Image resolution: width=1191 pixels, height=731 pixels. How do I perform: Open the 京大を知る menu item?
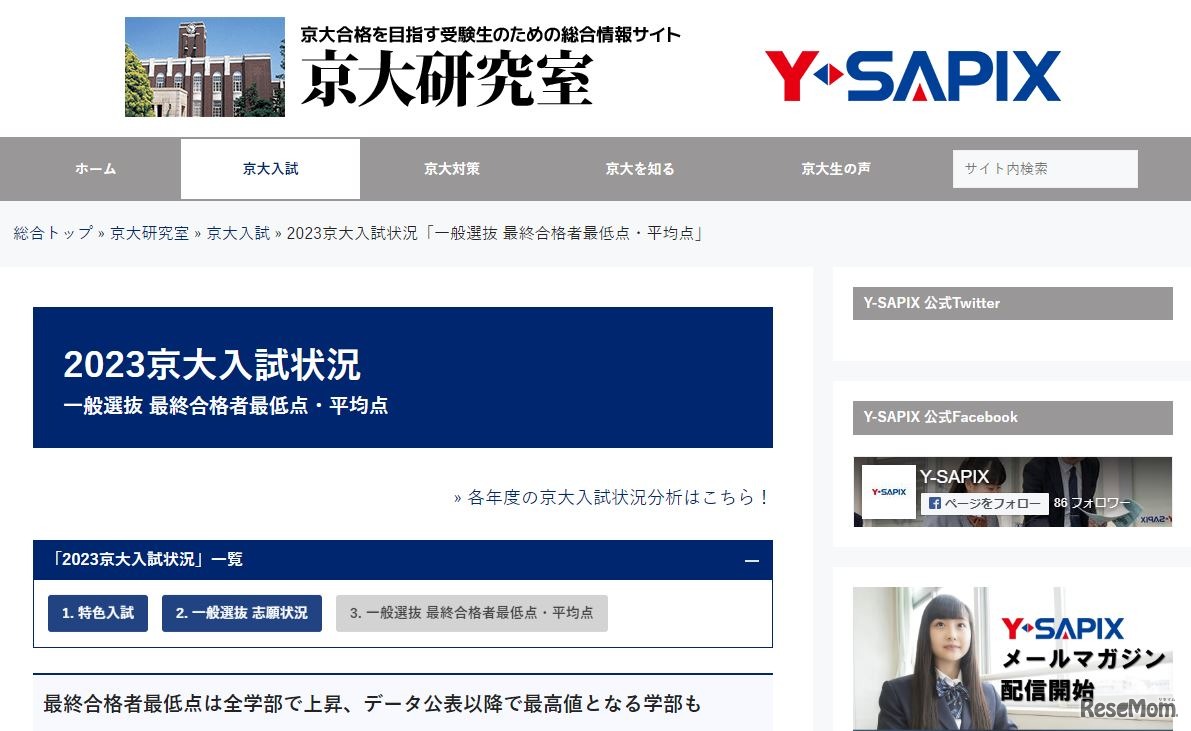click(639, 169)
